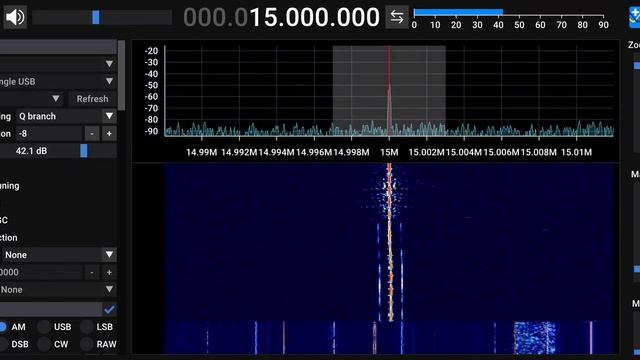
Task: Select CW demodulation mode
Action: 53,344
